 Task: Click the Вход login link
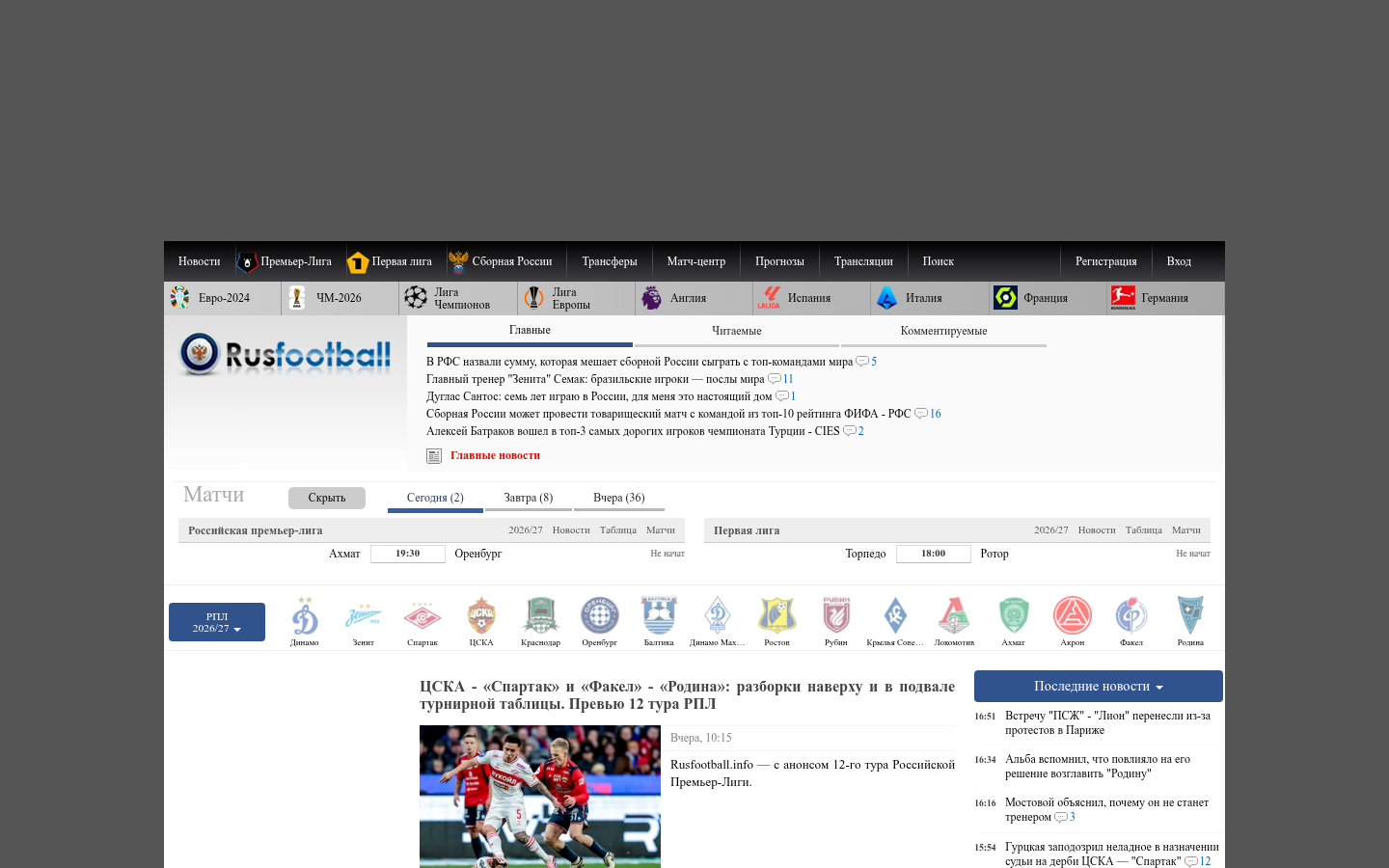click(x=1179, y=261)
